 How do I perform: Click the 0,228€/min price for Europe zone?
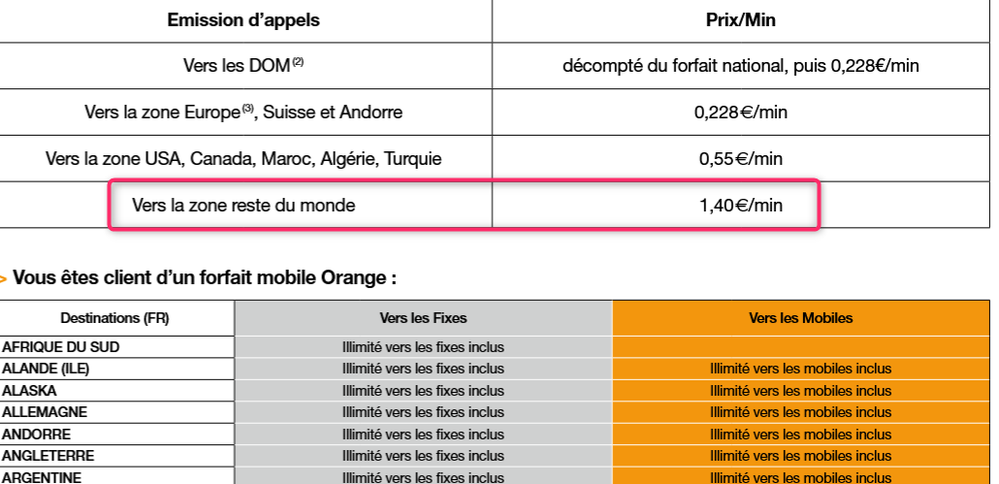point(740,112)
